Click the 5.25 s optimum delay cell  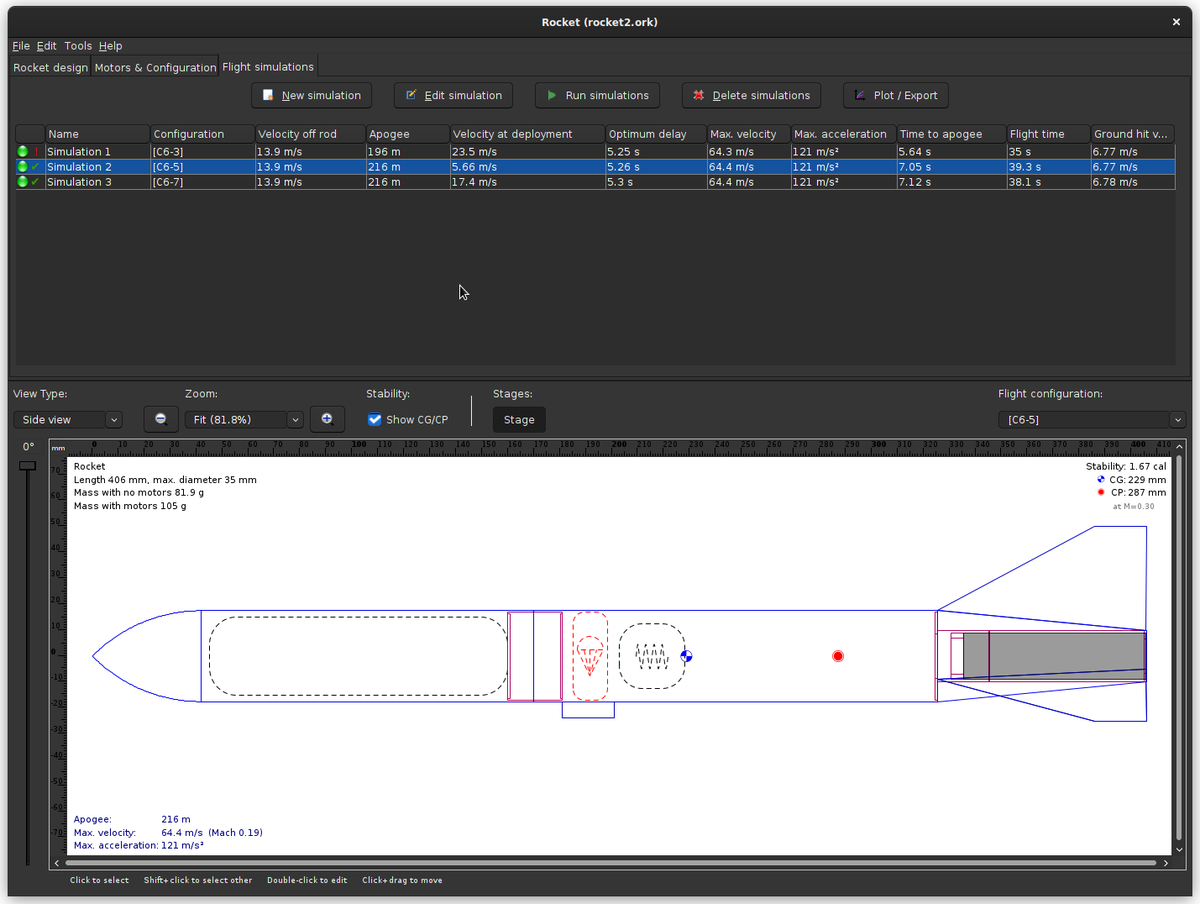(x=655, y=152)
